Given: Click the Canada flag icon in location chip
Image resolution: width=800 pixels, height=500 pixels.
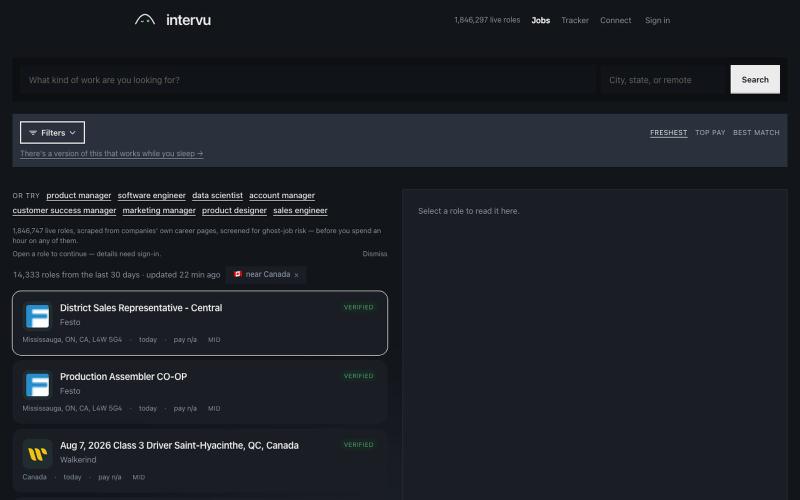Looking at the screenshot, I should point(238,274).
